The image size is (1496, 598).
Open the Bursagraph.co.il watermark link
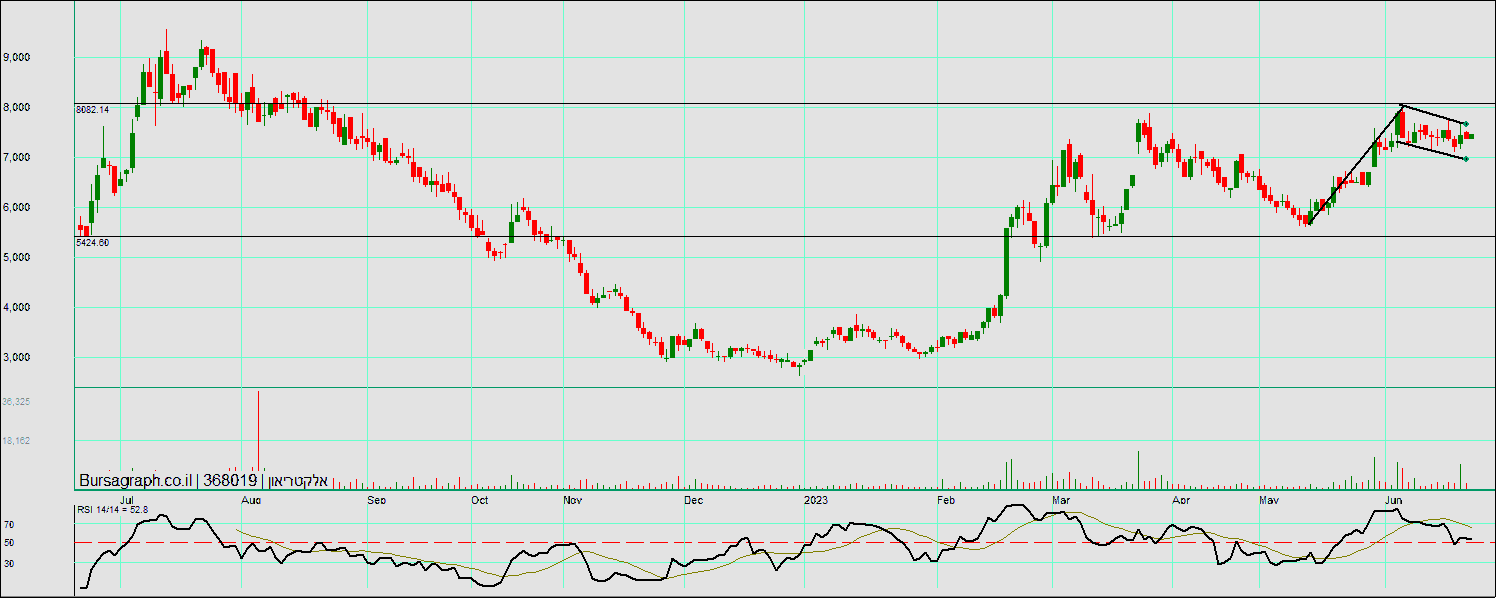pyautogui.click(x=135, y=480)
